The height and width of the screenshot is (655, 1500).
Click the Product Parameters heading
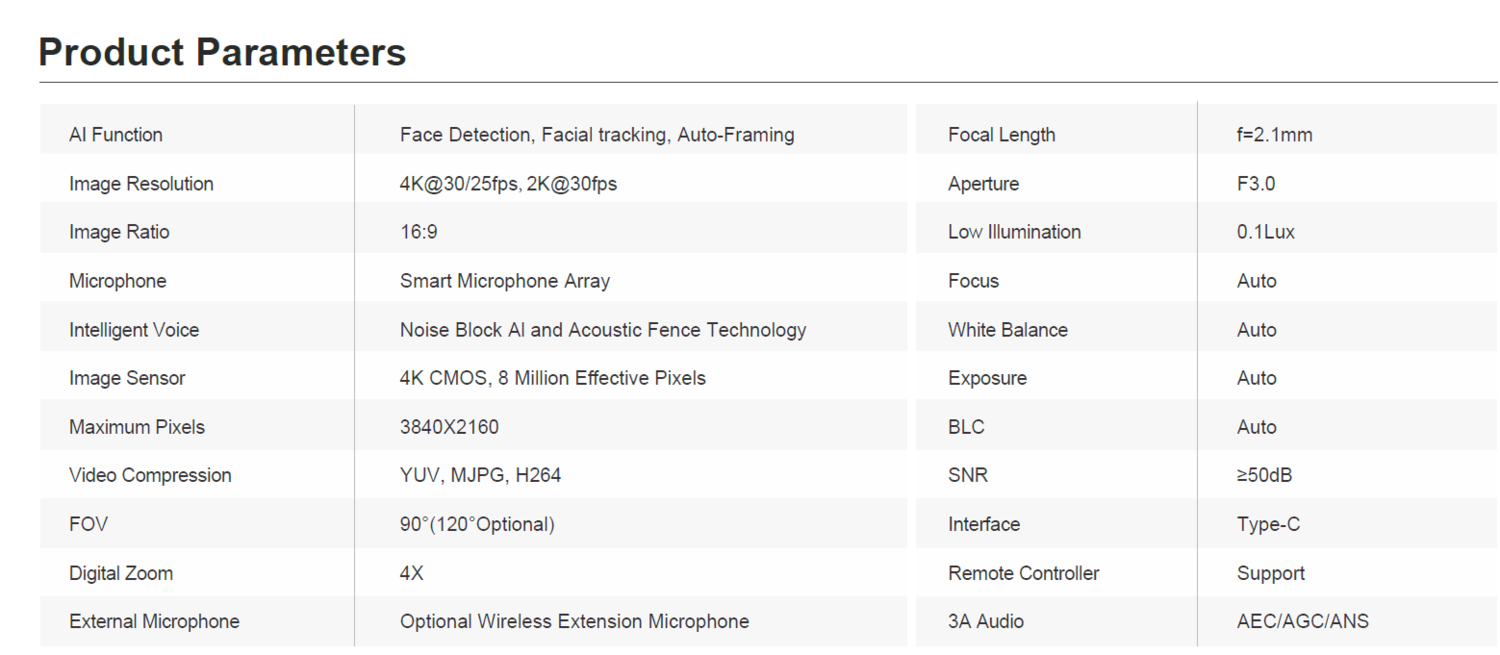(x=222, y=52)
